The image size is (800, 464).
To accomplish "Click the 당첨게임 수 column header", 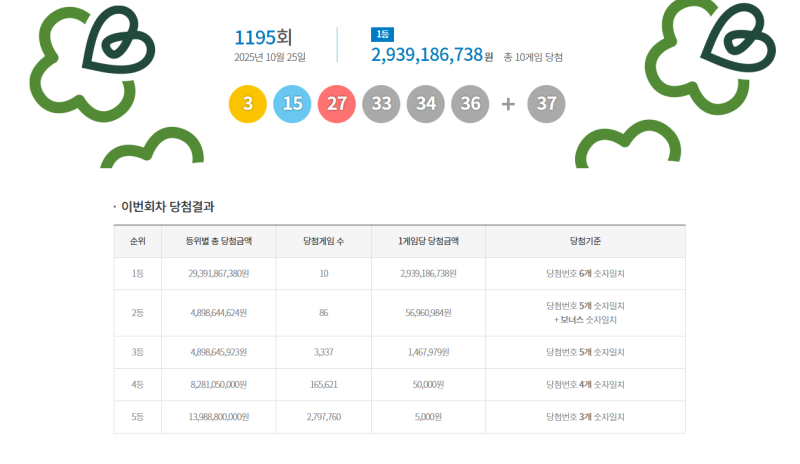I will [x=323, y=241].
